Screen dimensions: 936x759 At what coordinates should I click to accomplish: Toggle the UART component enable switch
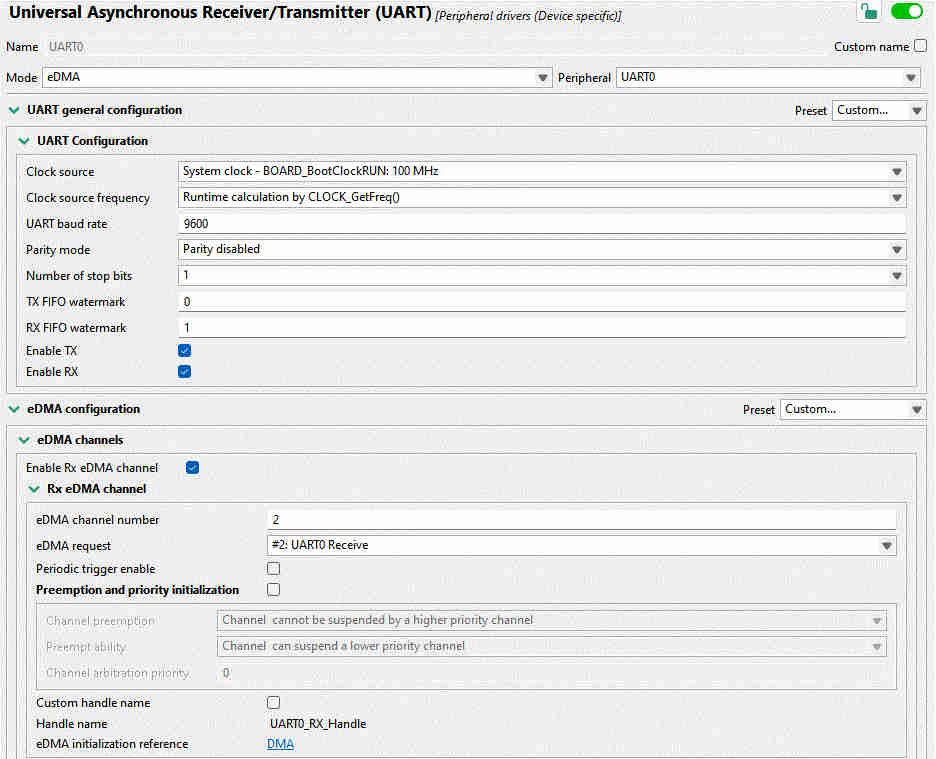point(907,11)
